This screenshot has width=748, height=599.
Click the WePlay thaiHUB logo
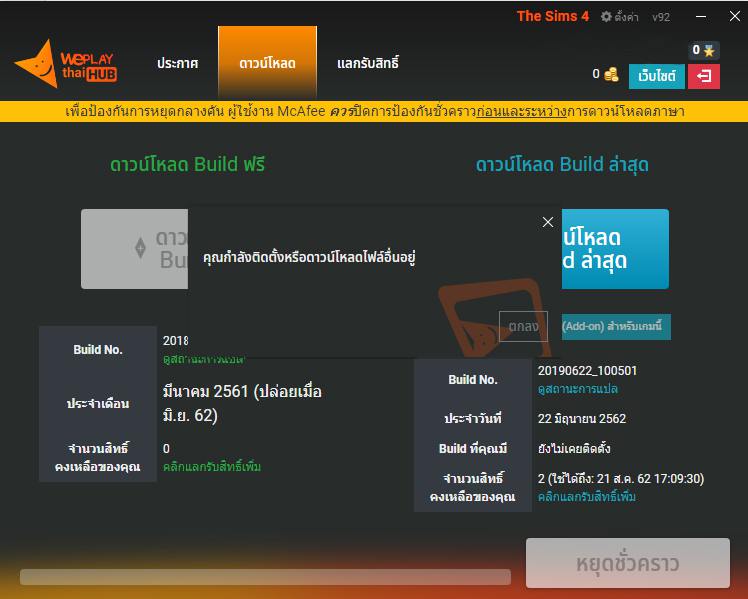coord(66,64)
